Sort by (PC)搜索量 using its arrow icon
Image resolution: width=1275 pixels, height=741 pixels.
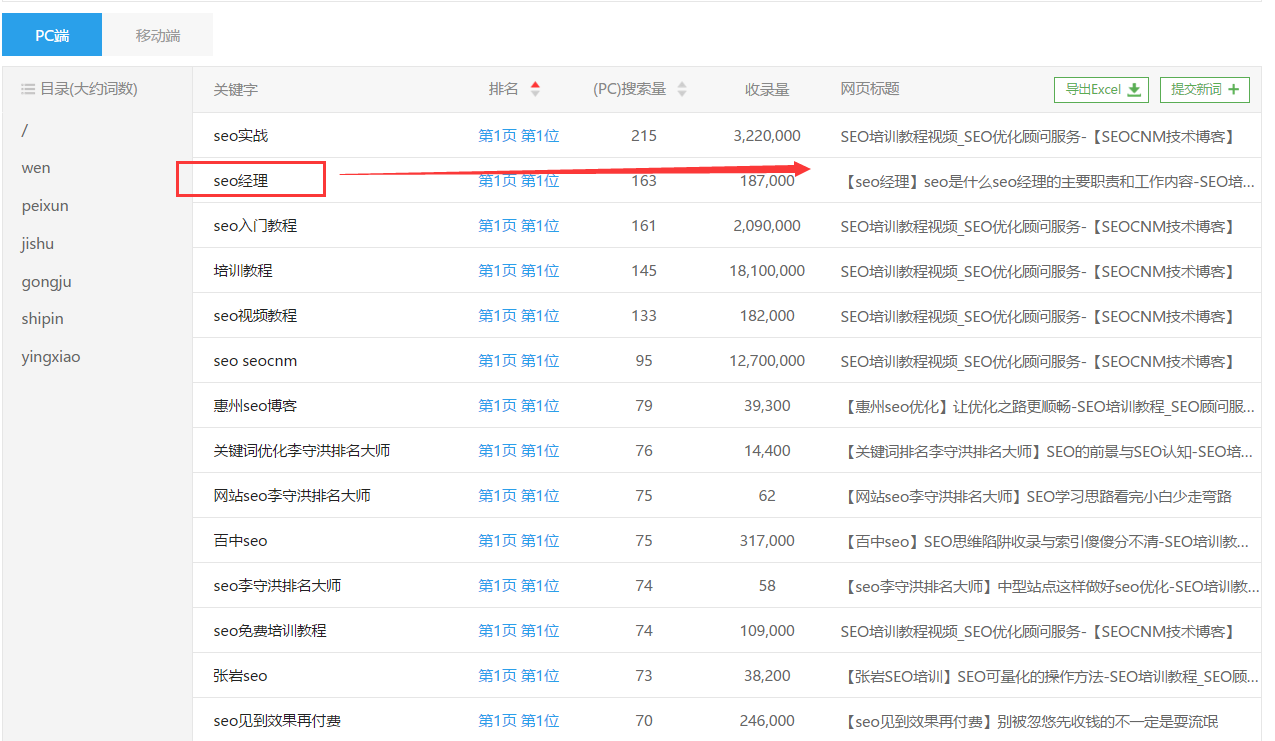[682, 89]
